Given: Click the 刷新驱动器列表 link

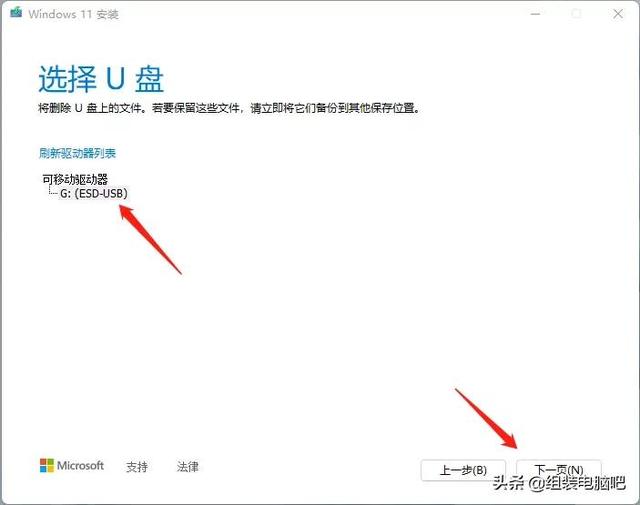Looking at the screenshot, I should [78, 154].
